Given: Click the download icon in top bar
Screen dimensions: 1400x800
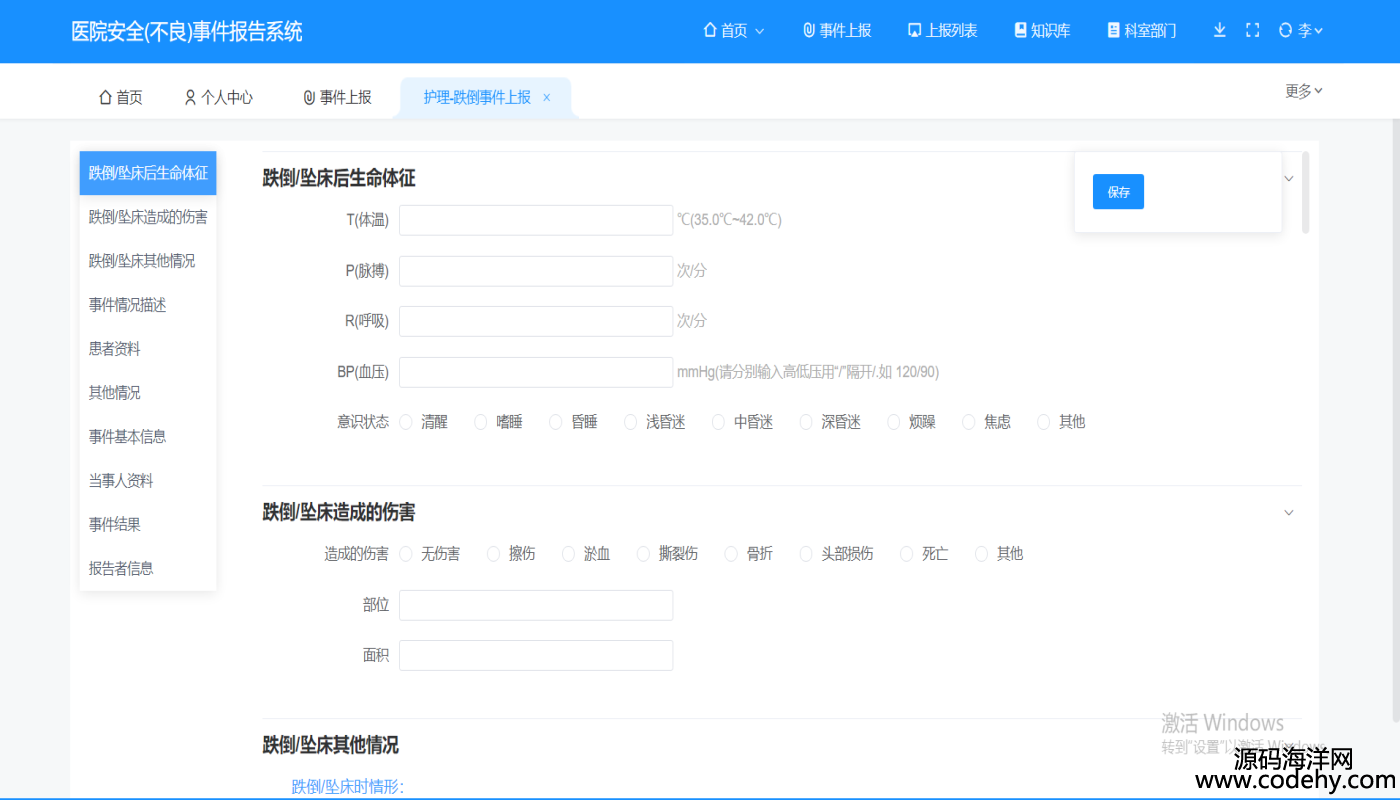Looking at the screenshot, I should coord(1219,30).
